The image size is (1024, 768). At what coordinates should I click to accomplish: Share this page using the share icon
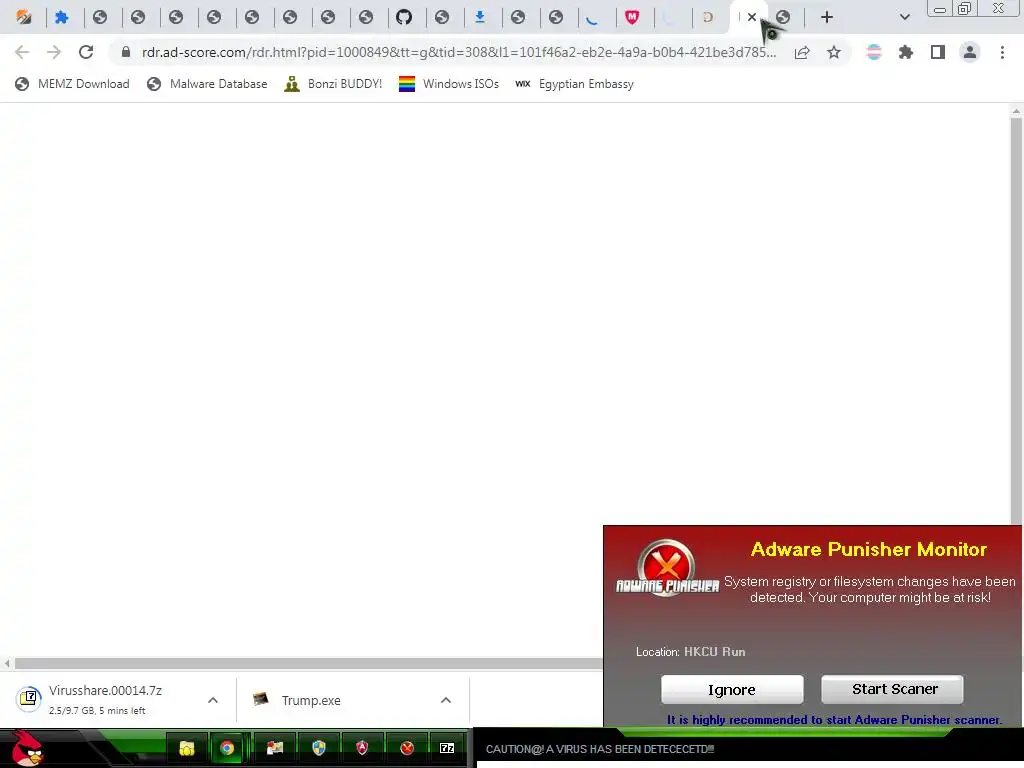pos(802,52)
